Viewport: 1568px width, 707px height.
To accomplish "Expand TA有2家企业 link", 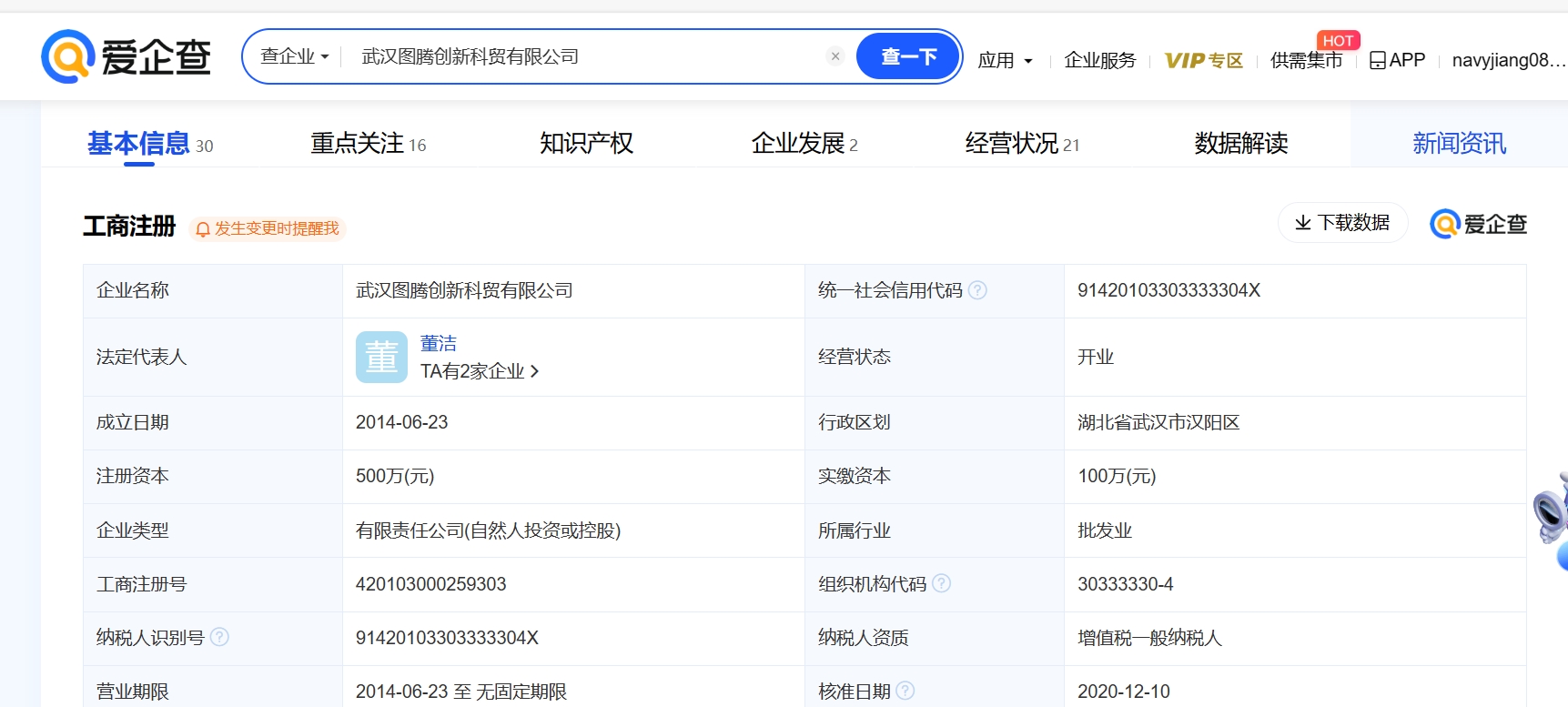I will [480, 371].
